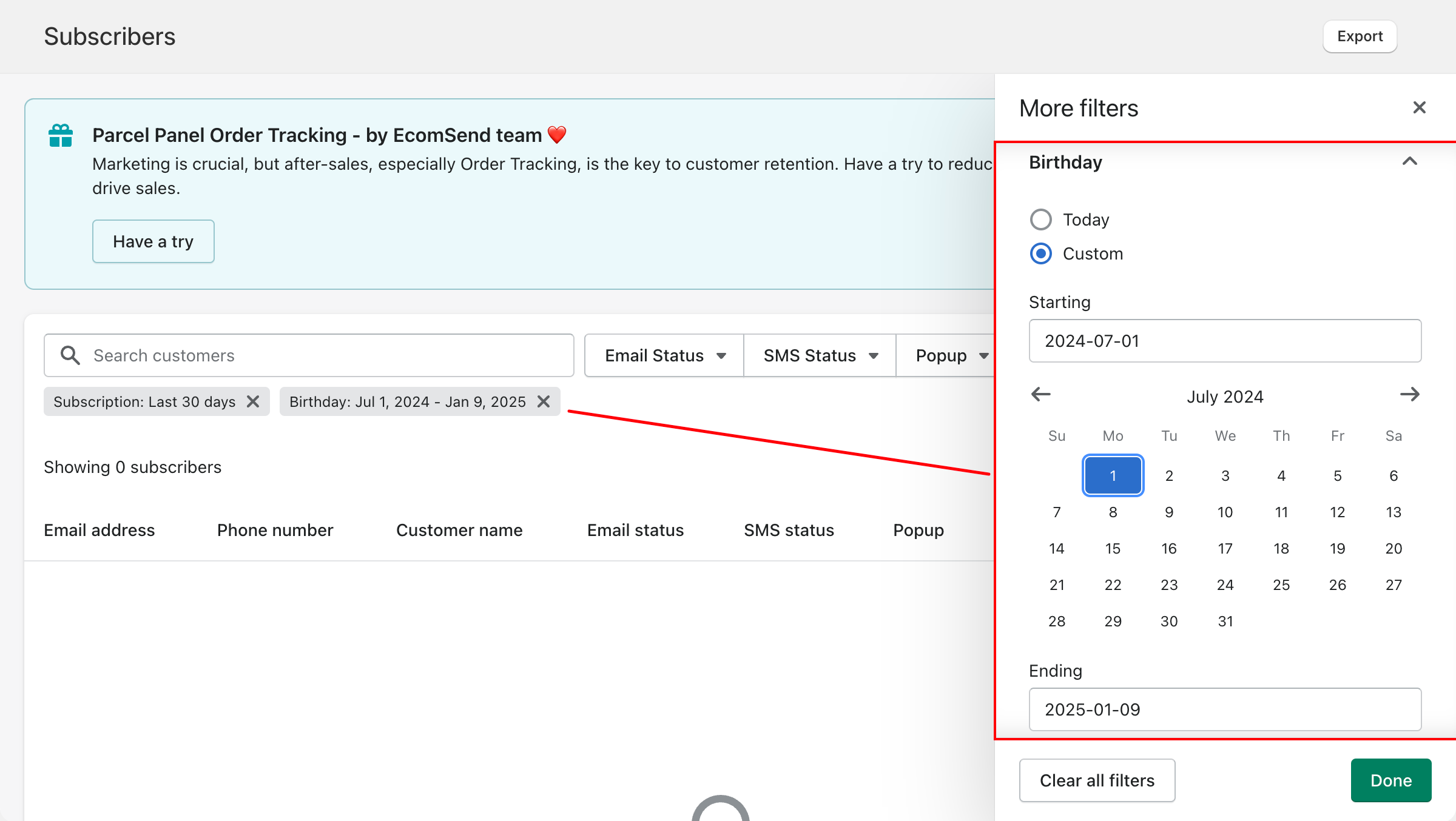
Task: Go to previous month in calendar
Action: click(1041, 395)
